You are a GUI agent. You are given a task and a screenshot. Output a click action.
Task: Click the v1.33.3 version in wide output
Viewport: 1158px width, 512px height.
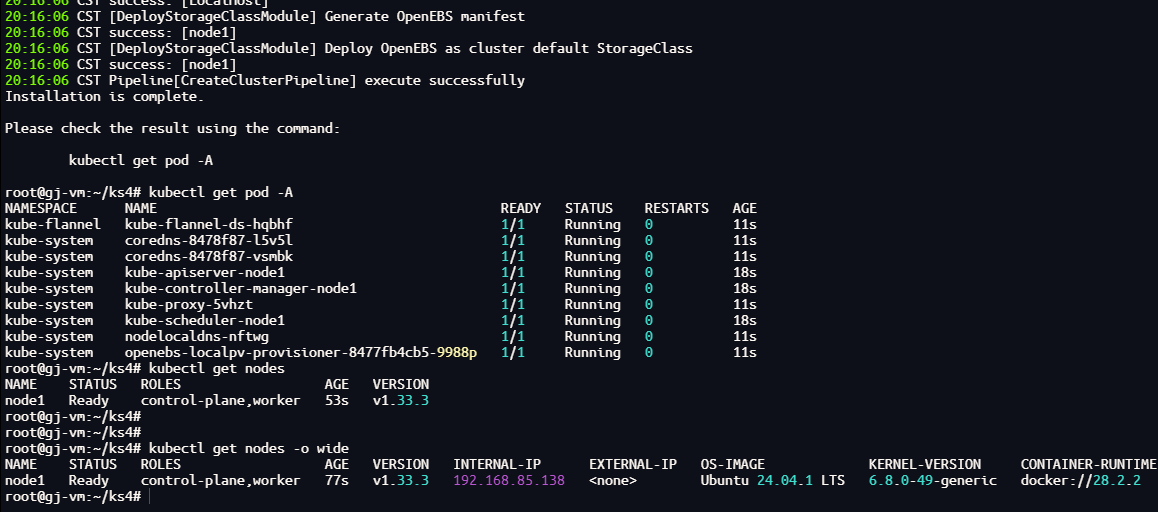(401, 481)
